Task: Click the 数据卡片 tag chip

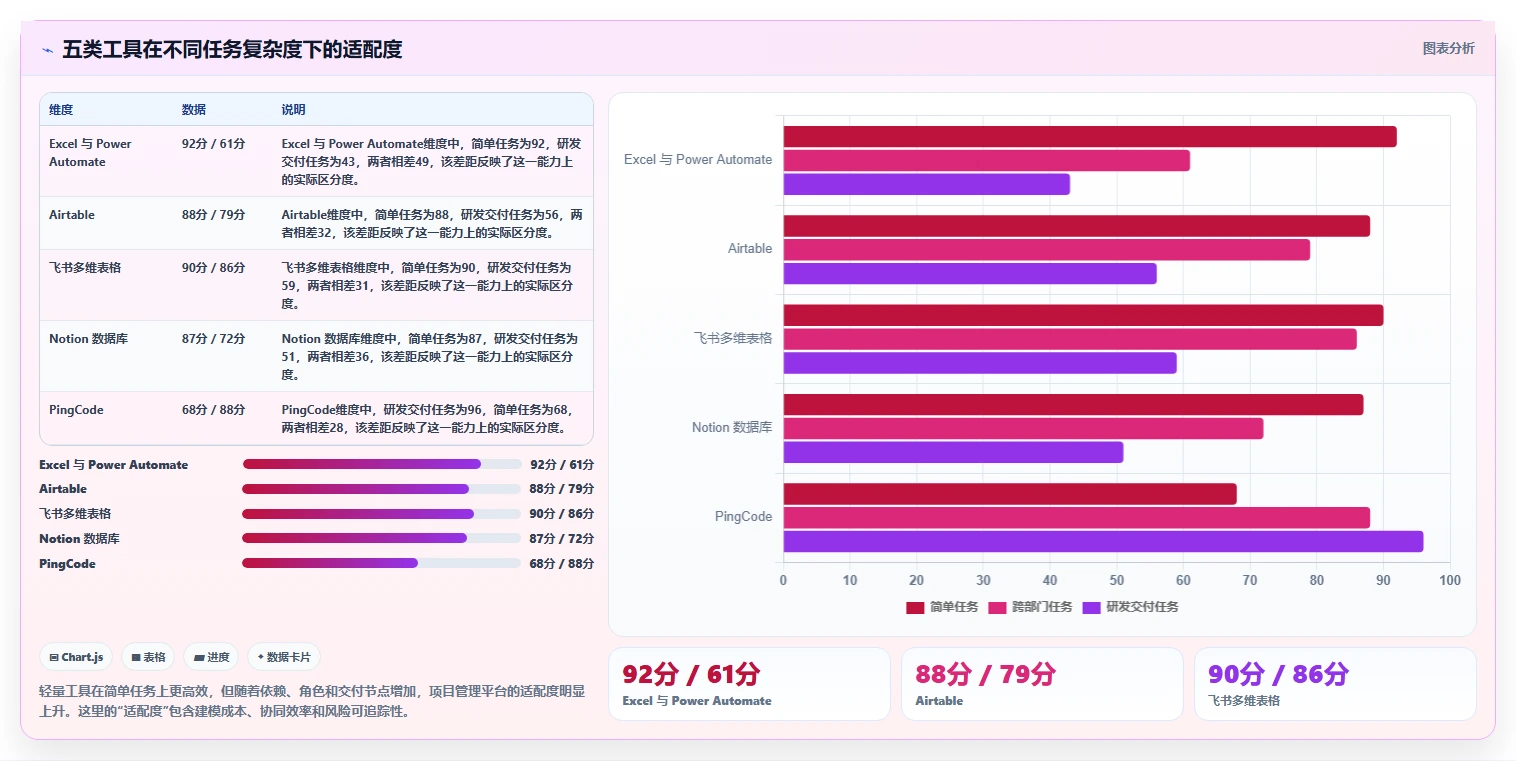Action: point(284,657)
